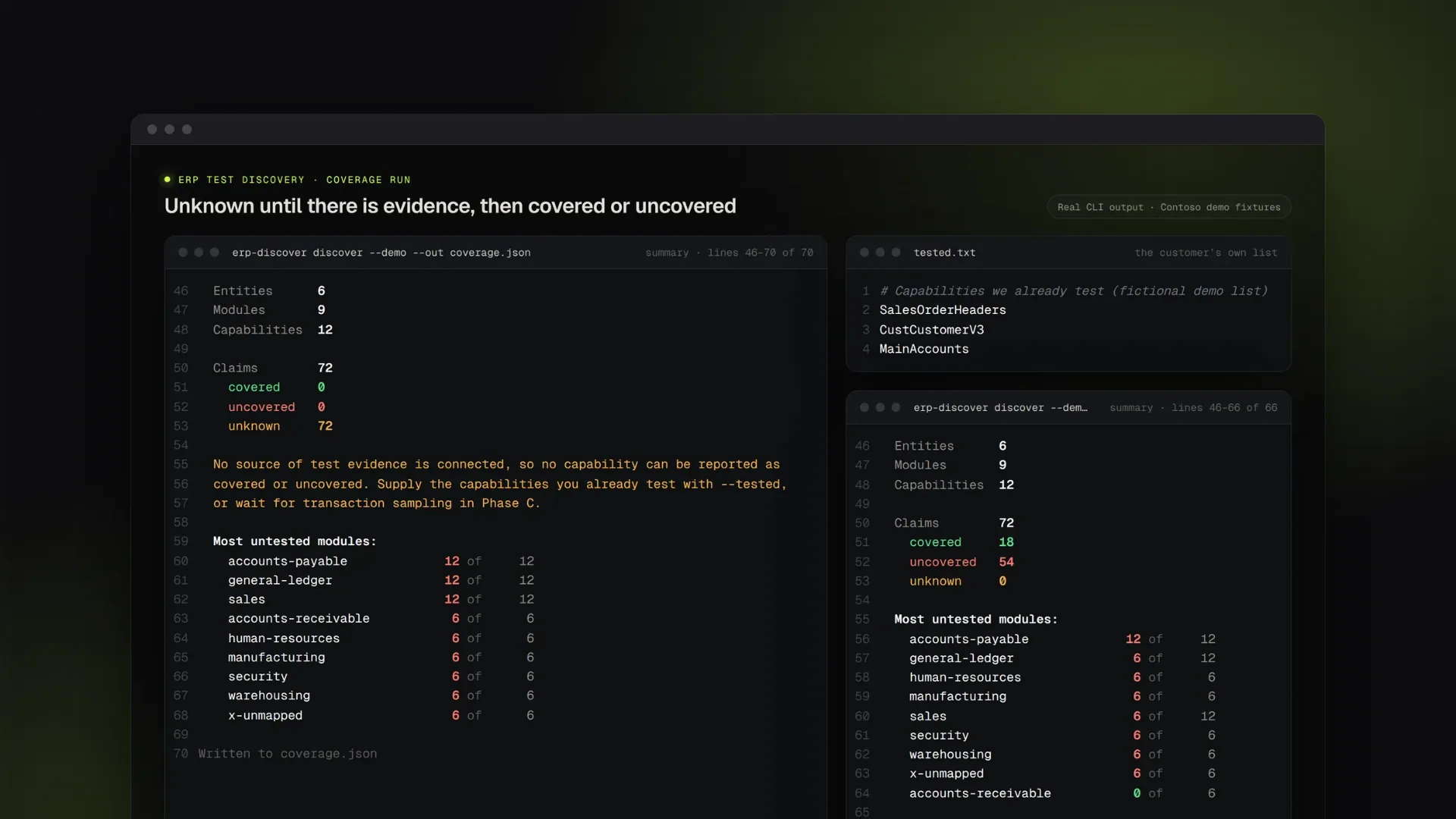Viewport: 1456px width, 819px height.
Task: Select 'Capabilities 12' in the coverage.json panel
Action: [x=273, y=330]
